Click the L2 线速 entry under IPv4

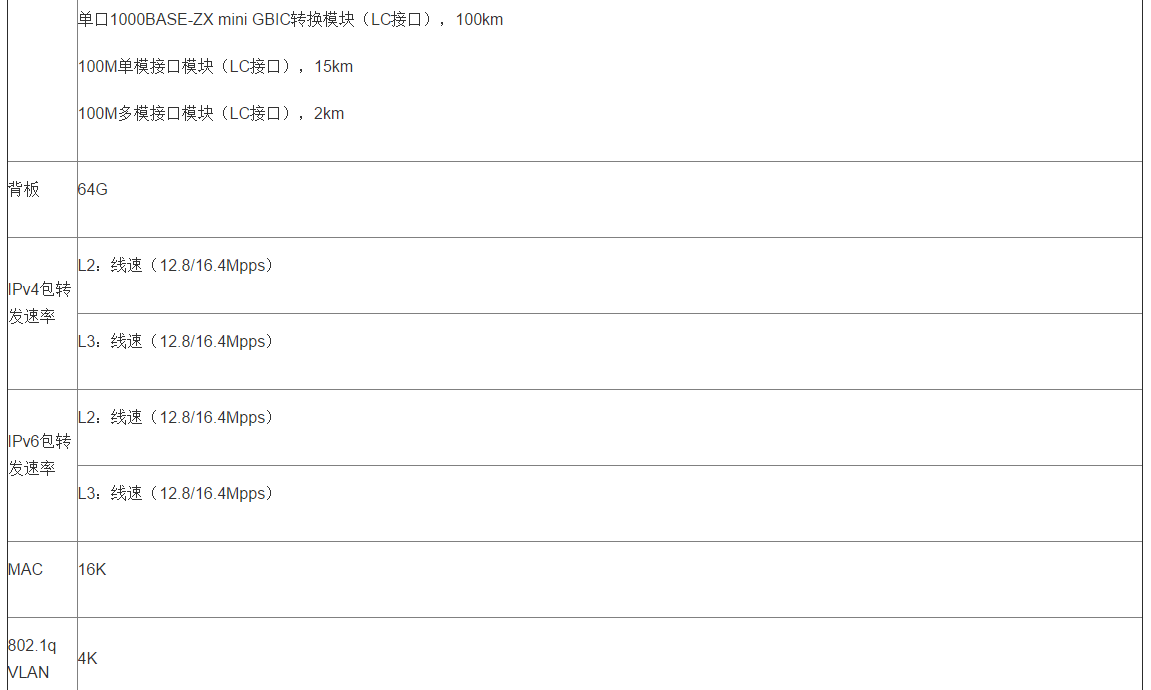(x=175, y=266)
